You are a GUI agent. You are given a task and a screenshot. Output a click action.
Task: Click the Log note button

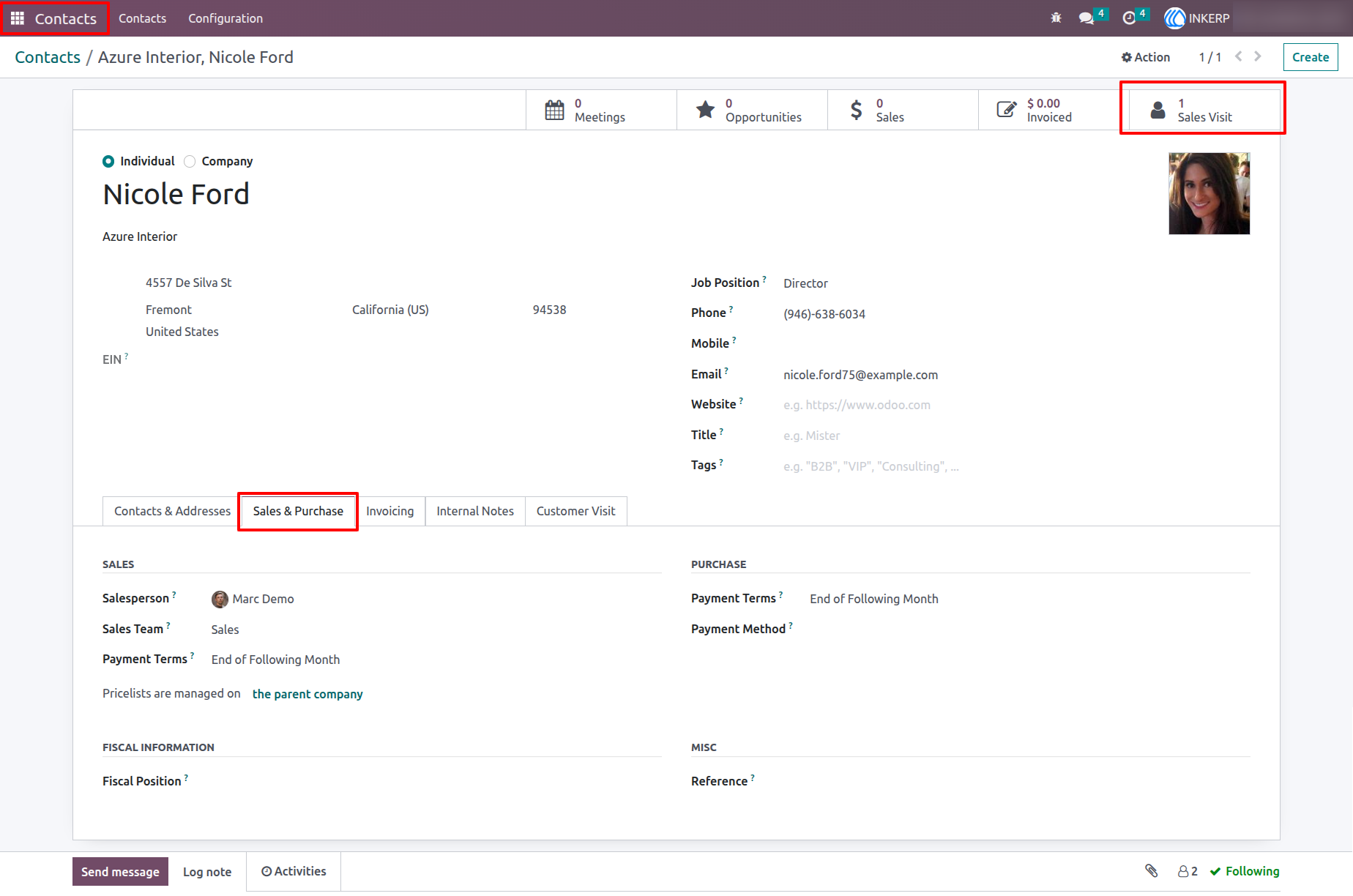tap(207, 872)
